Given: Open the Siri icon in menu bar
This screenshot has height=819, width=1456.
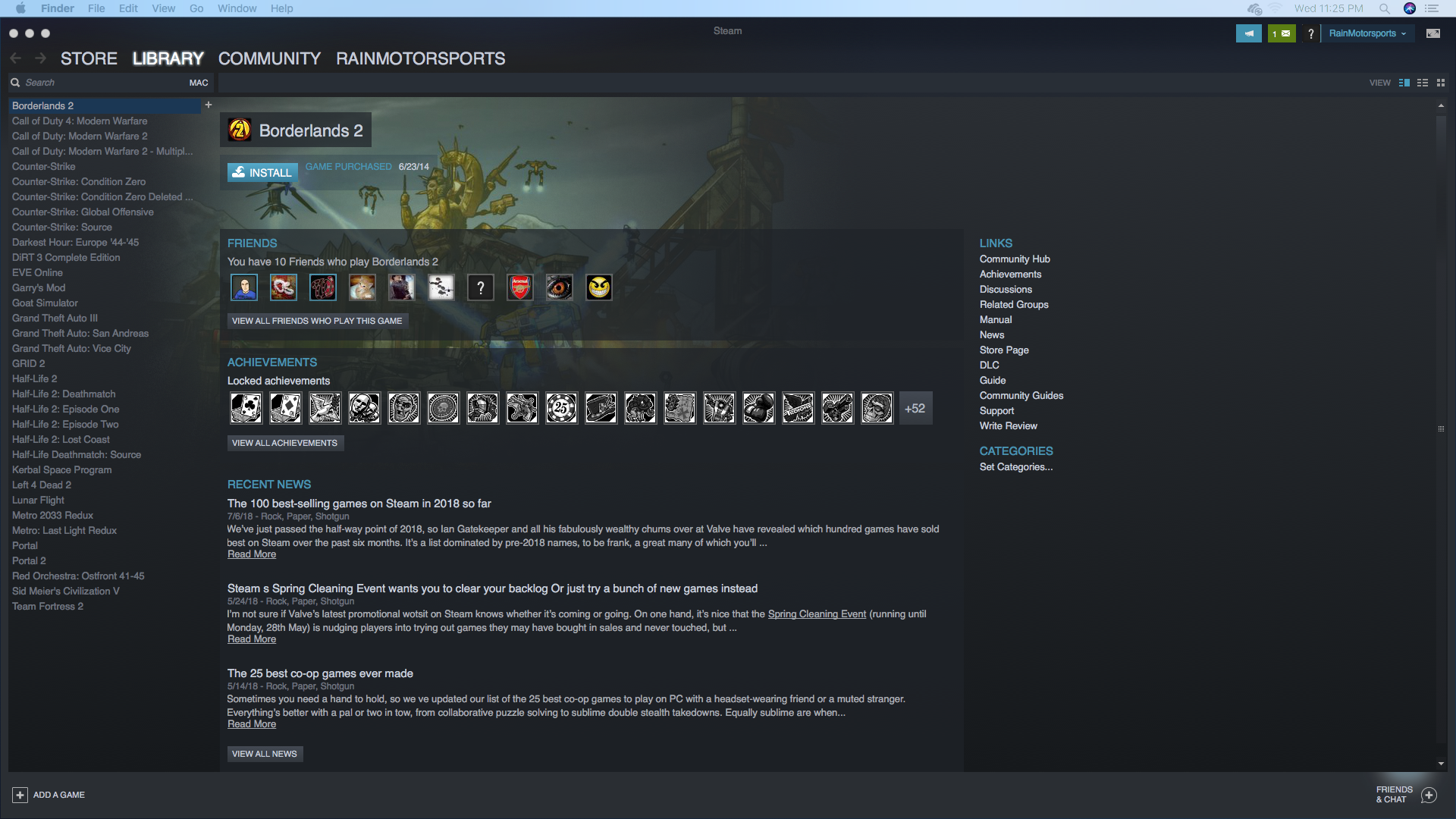Looking at the screenshot, I should [x=1410, y=8].
